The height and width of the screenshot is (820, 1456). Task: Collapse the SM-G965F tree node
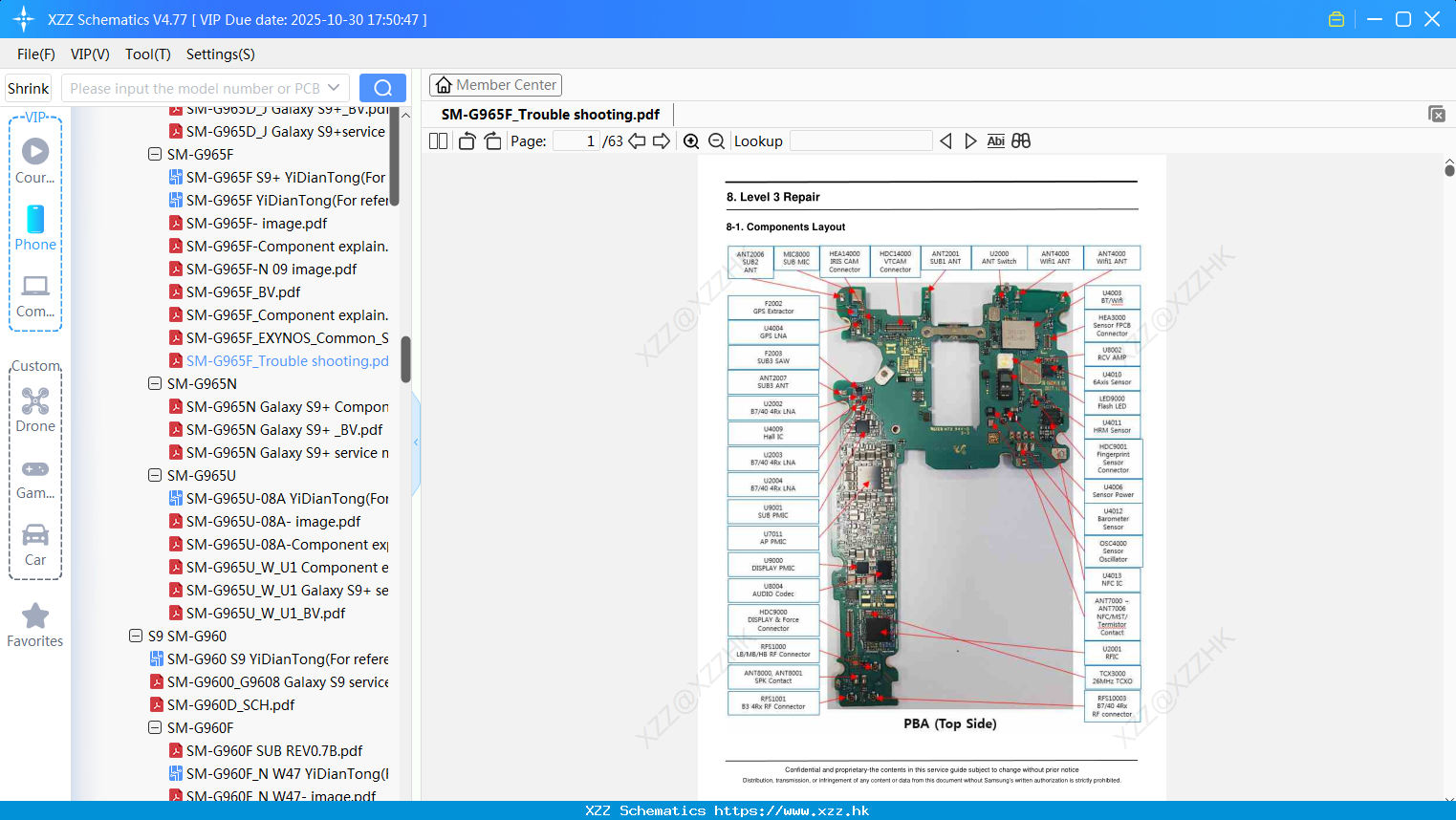(x=155, y=154)
